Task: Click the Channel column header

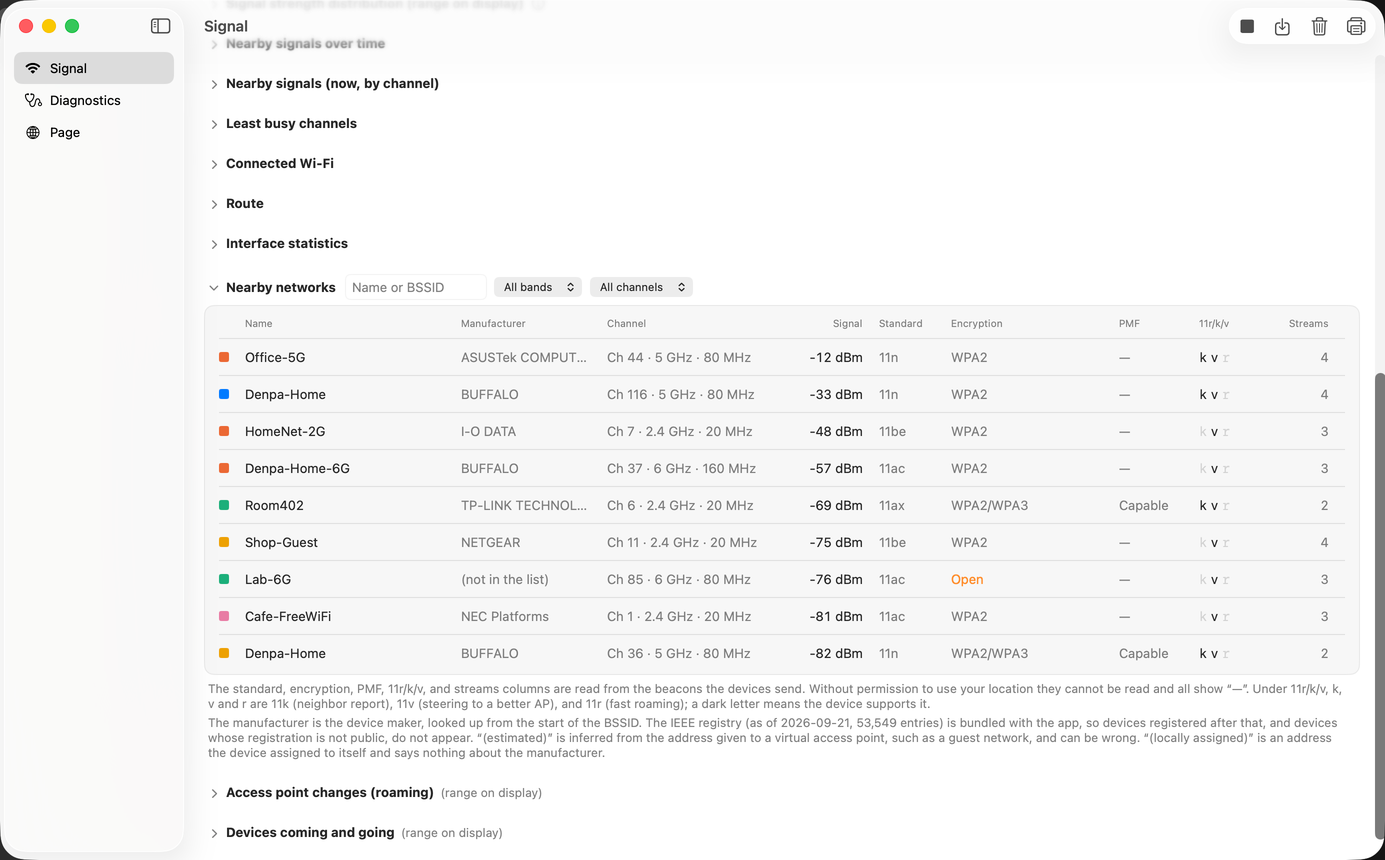Action: 626,324
